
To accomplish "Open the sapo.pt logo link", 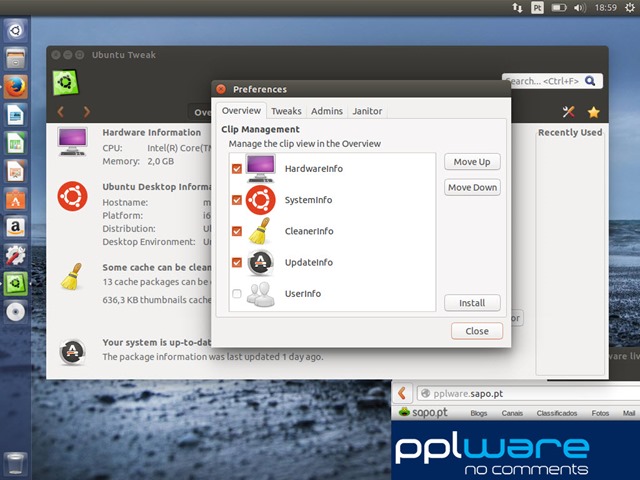I will pyautogui.click(x=424, y=412).
